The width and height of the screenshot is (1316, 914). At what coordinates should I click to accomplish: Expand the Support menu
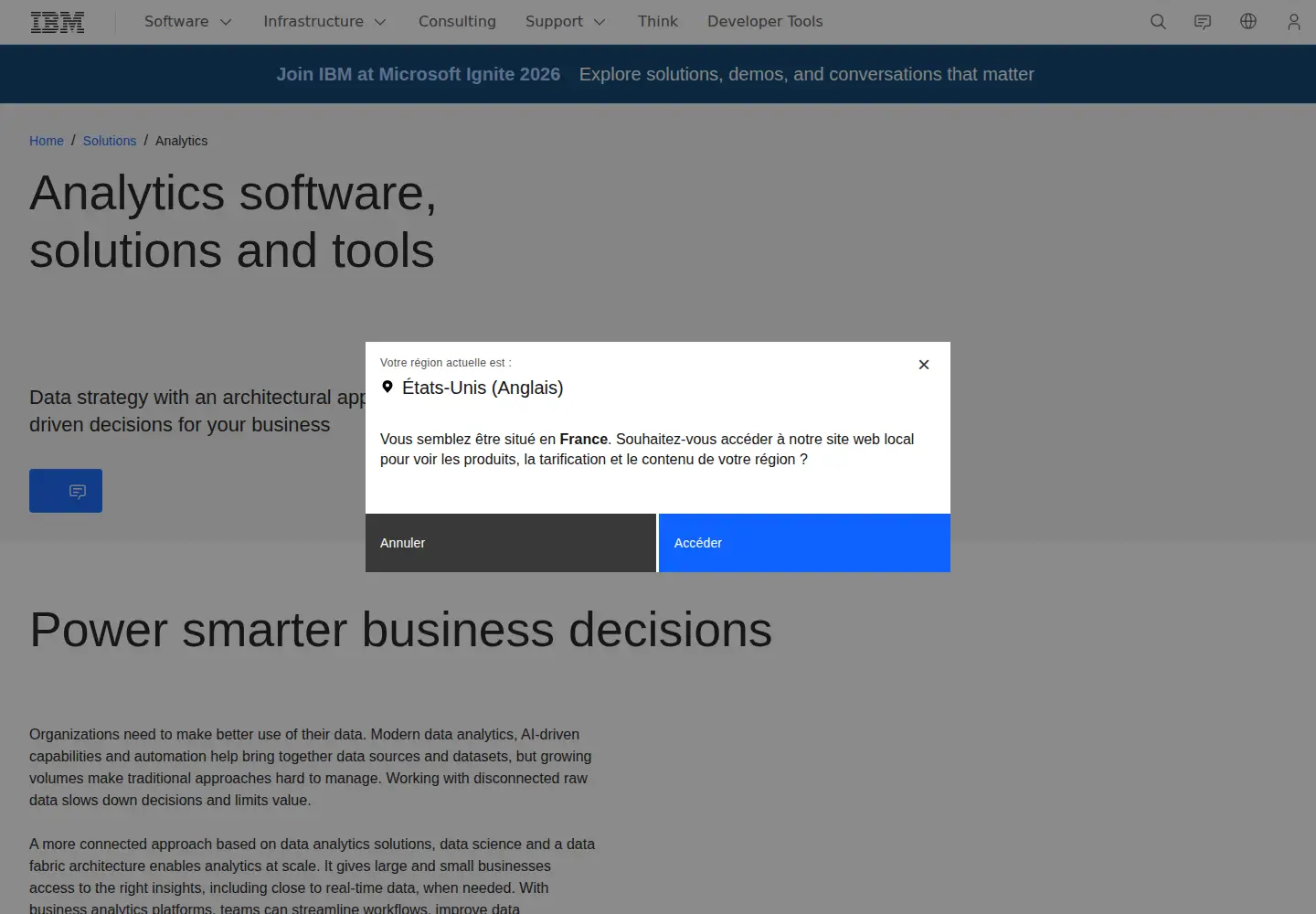tap(566, 22)
